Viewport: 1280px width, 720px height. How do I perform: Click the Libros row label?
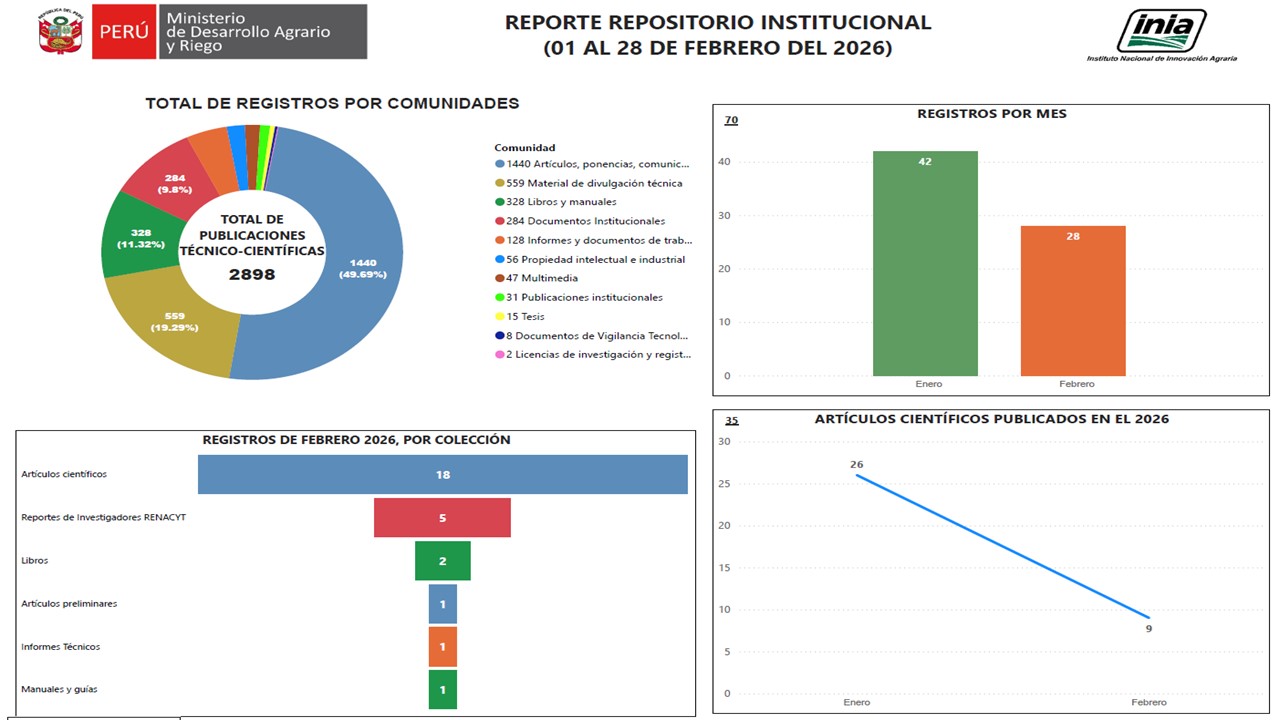35,560
